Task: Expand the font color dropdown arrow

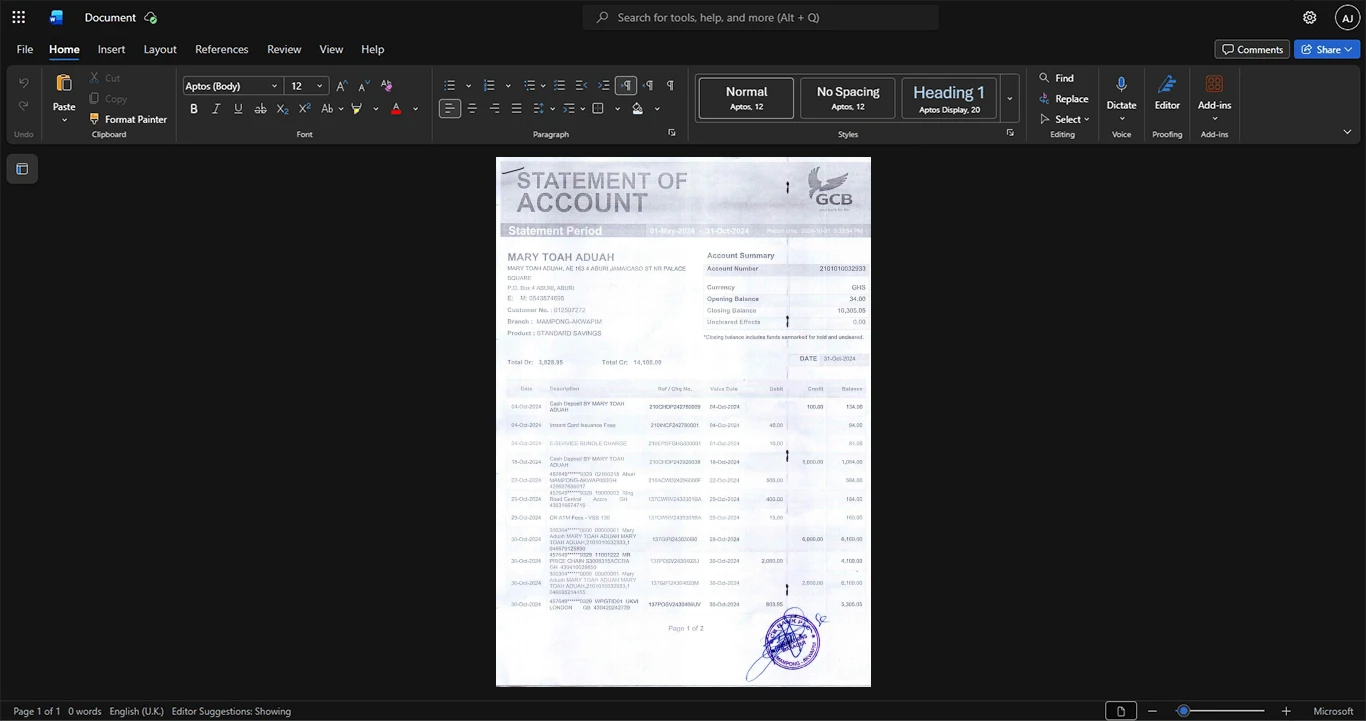Action: tap(416, 108)
